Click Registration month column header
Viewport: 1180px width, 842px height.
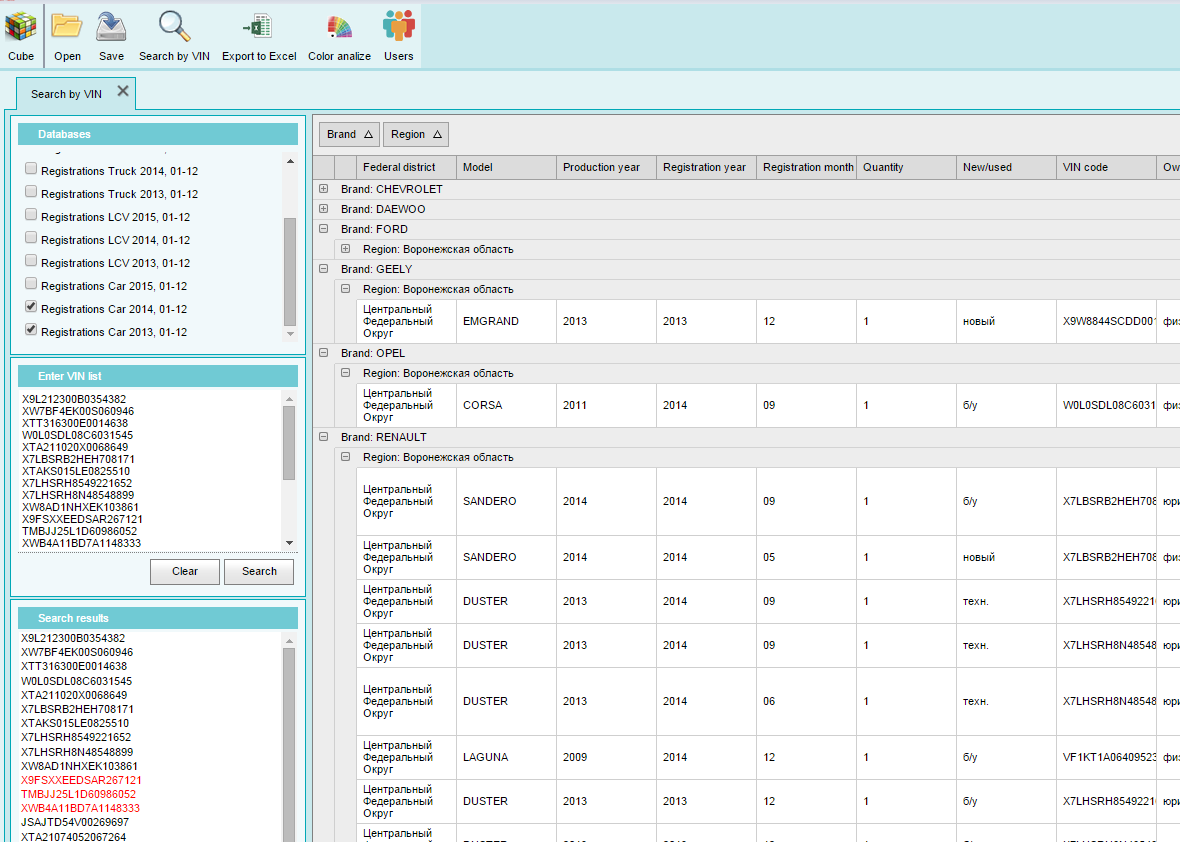807,167
